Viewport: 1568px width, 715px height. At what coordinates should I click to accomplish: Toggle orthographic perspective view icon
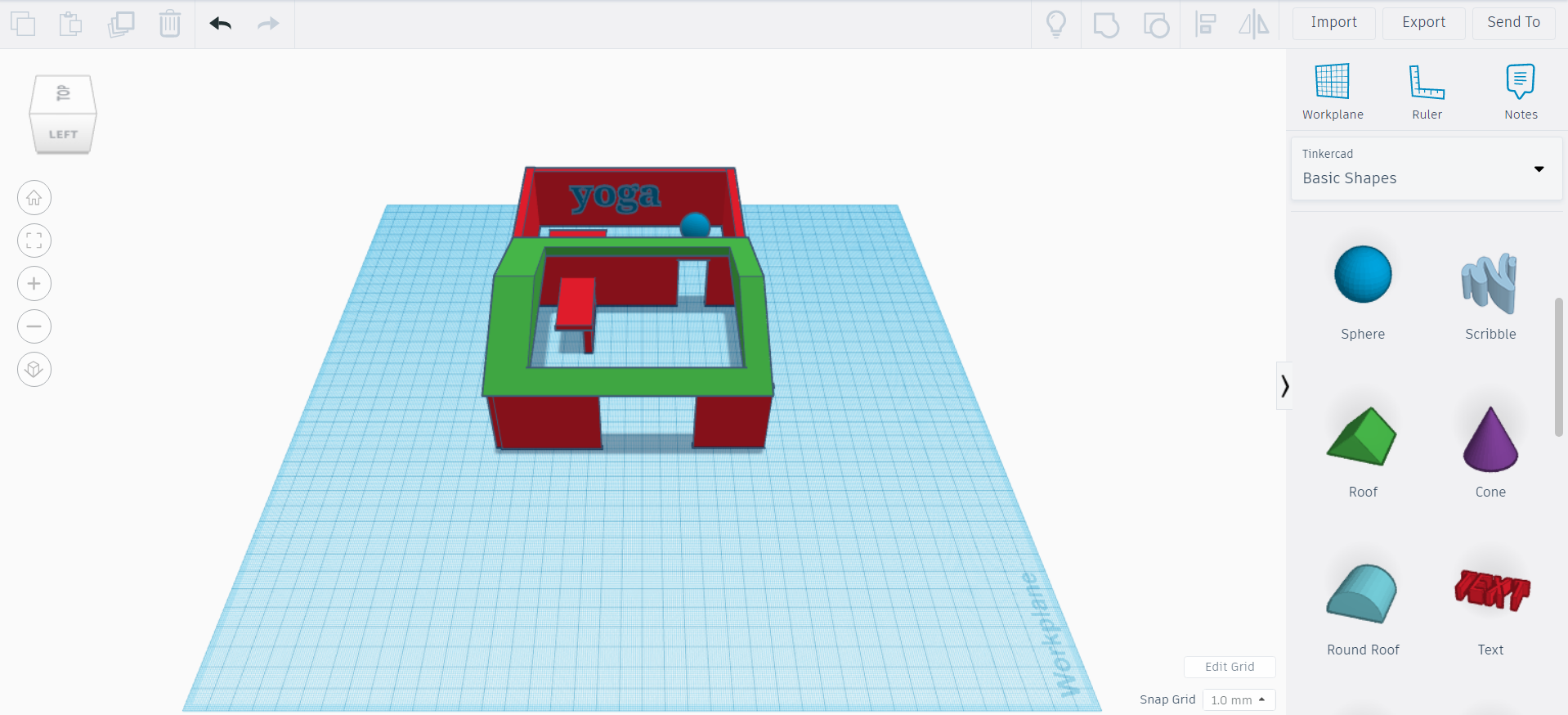click(x=34, y=370)
